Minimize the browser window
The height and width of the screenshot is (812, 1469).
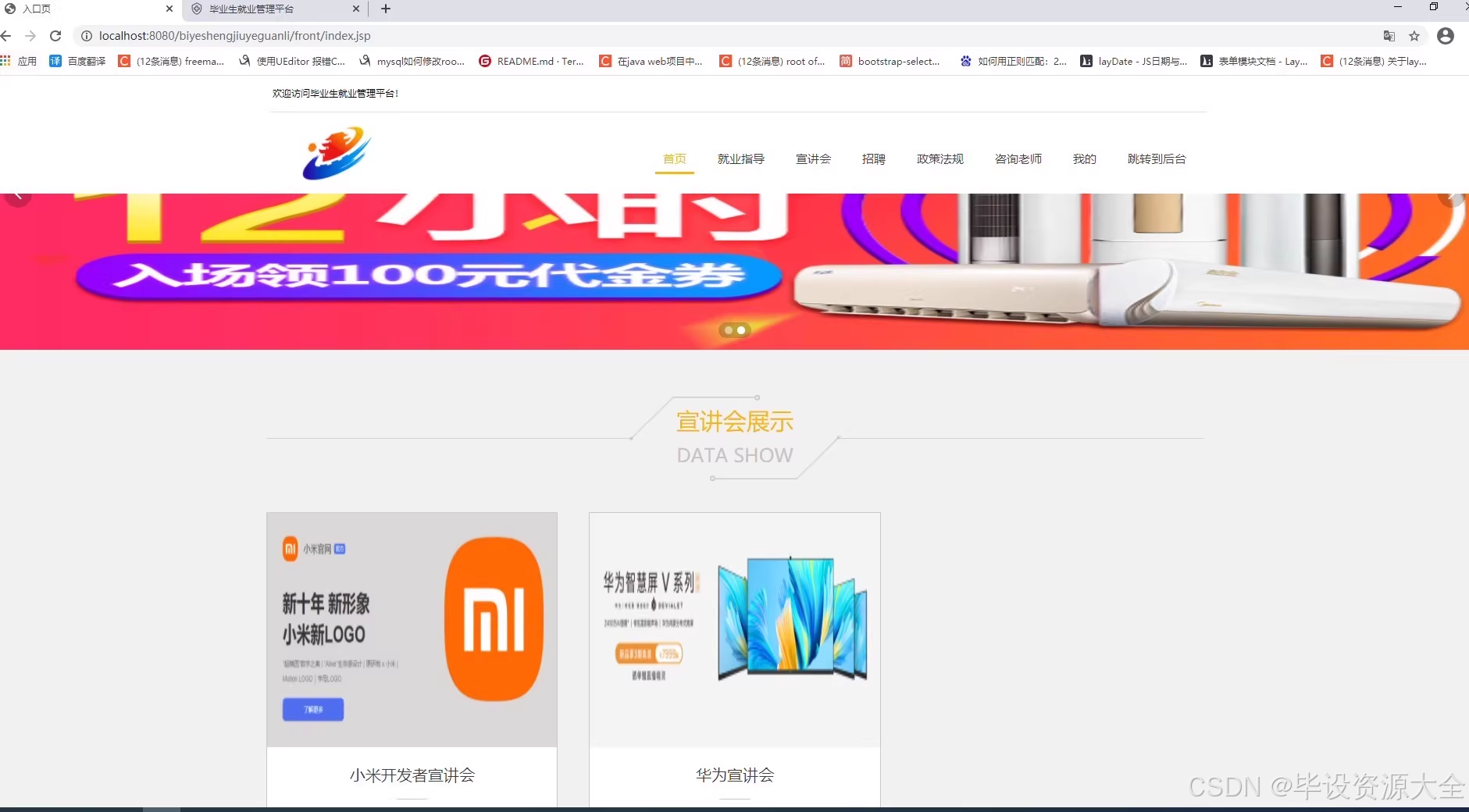point(1398,7)
